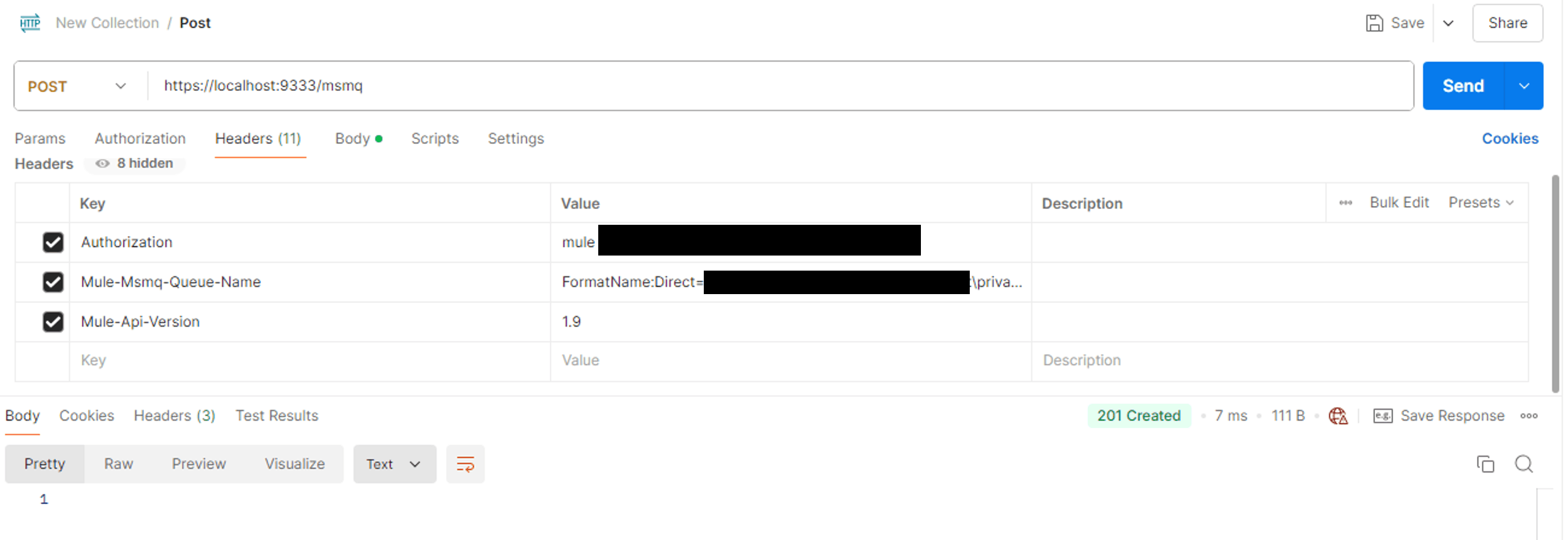
Task: Open the response Cookies tab
Action: pyautogui.click(x=86, y=415)
